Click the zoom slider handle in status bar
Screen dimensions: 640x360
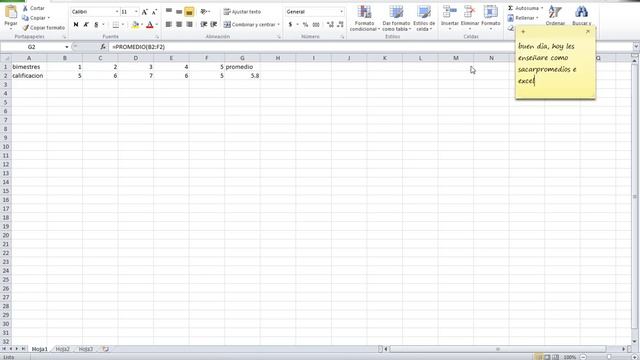tap(609, 357)
